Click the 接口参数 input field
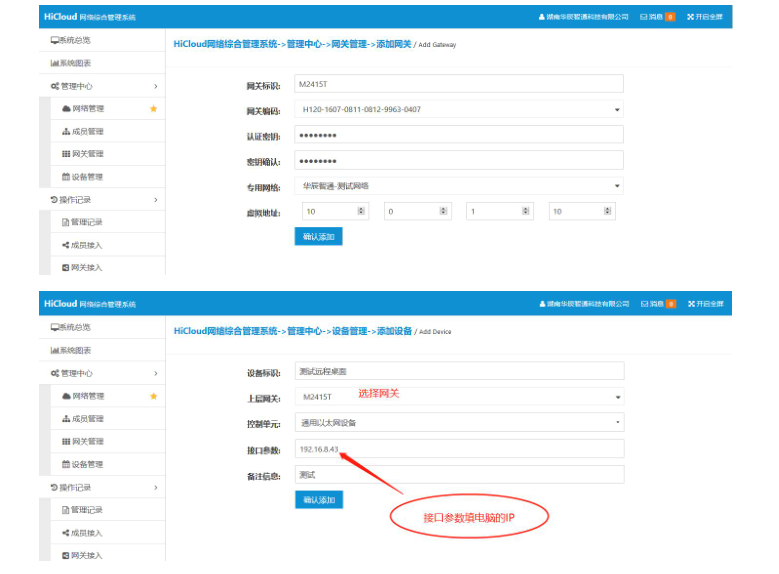This screenshot has height=574, width=779. click(x=458, y=449)
